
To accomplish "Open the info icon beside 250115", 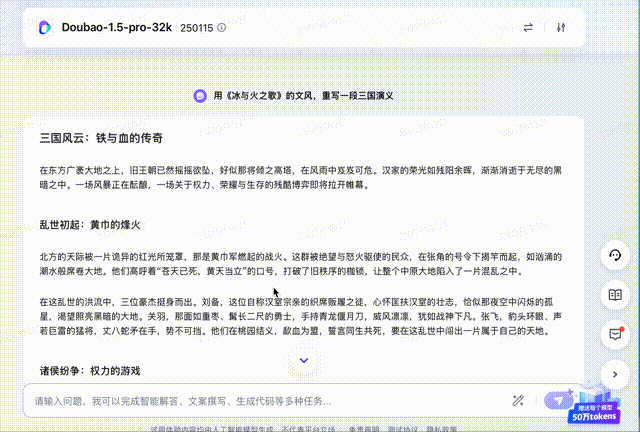I will pos(222,27).
